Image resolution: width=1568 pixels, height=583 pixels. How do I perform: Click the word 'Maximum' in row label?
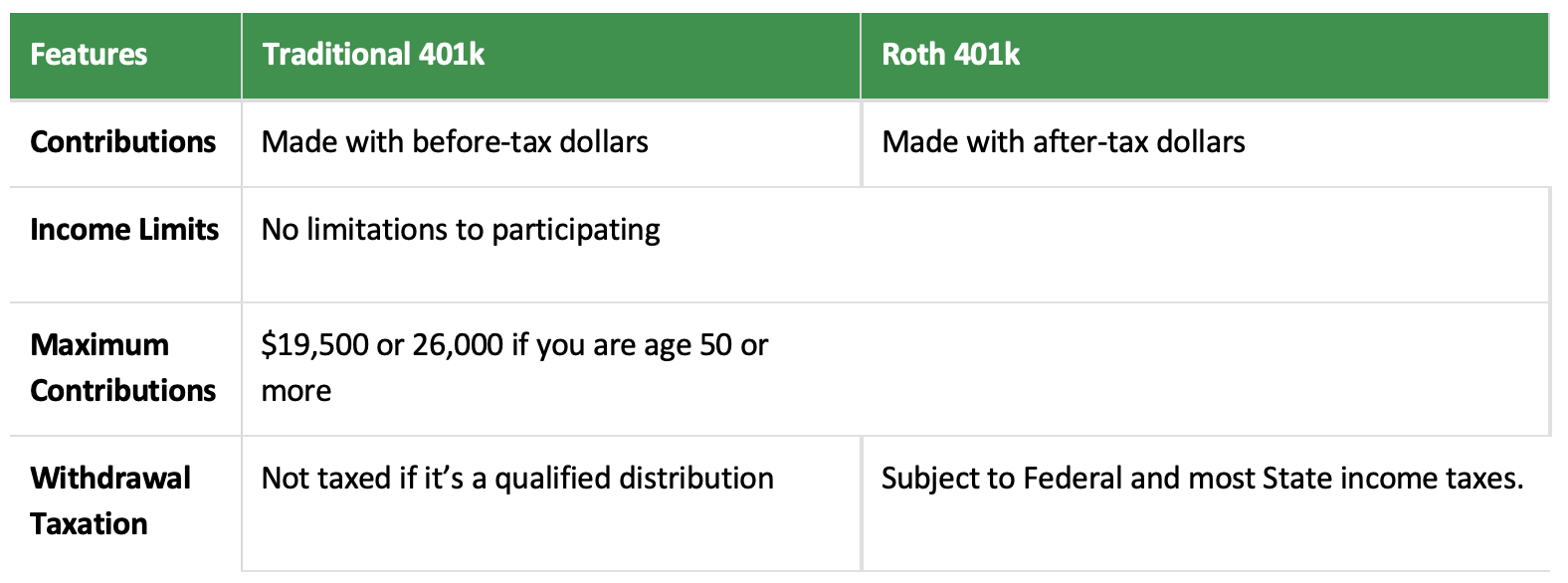(99, 345)
